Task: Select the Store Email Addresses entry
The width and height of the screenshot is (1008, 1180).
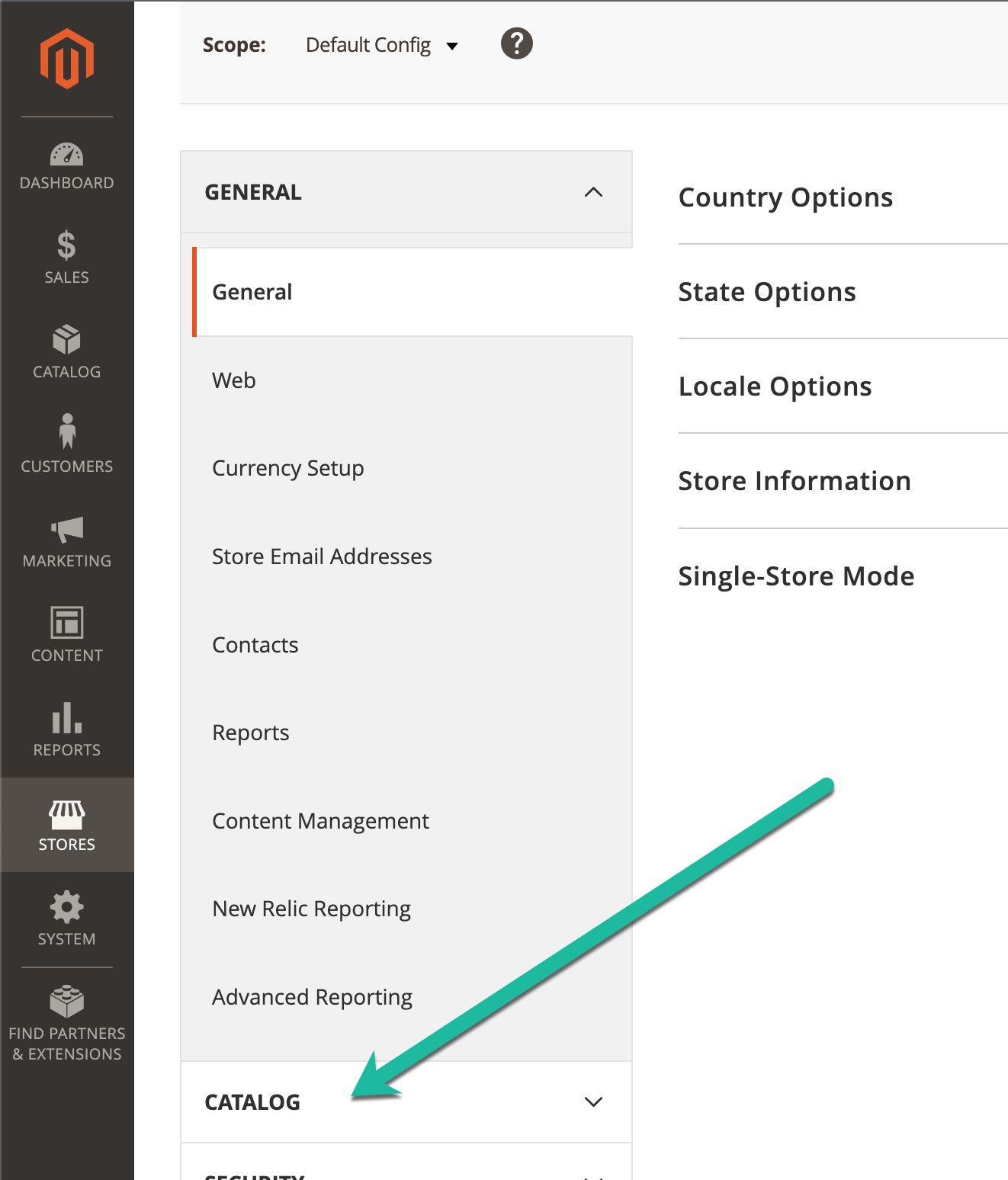Action: [x=322, y=556]
